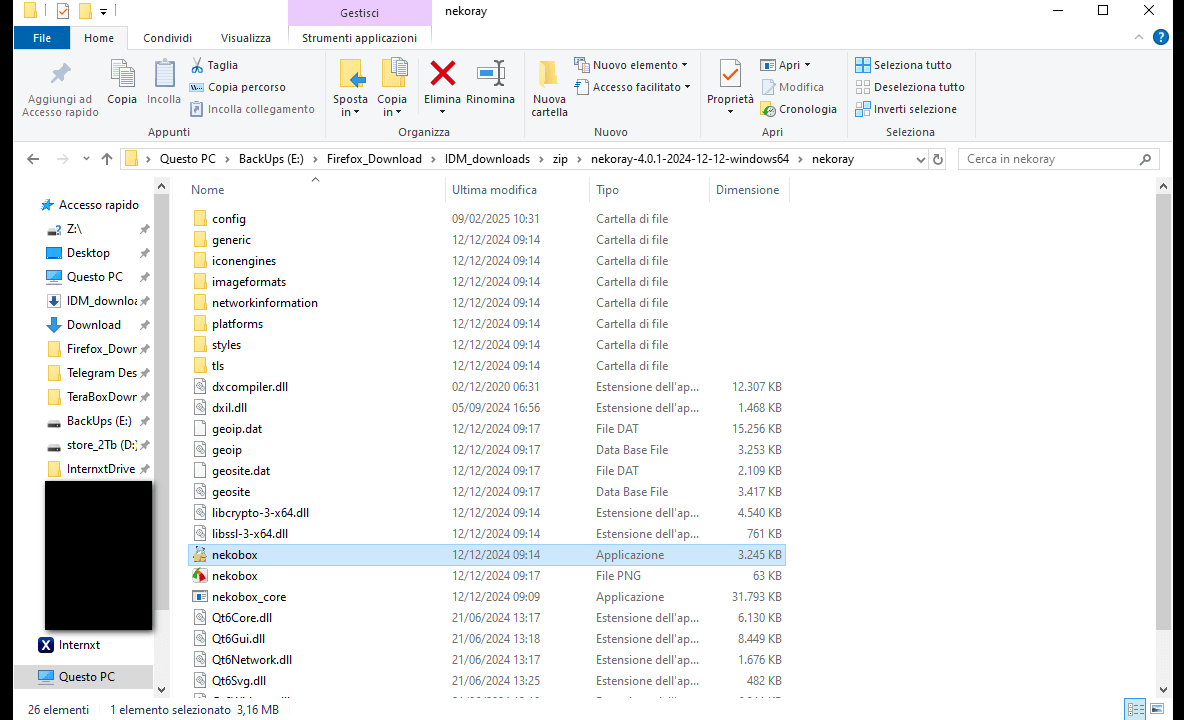
Task: Open the File menu
Action: [x=42, y=38]
